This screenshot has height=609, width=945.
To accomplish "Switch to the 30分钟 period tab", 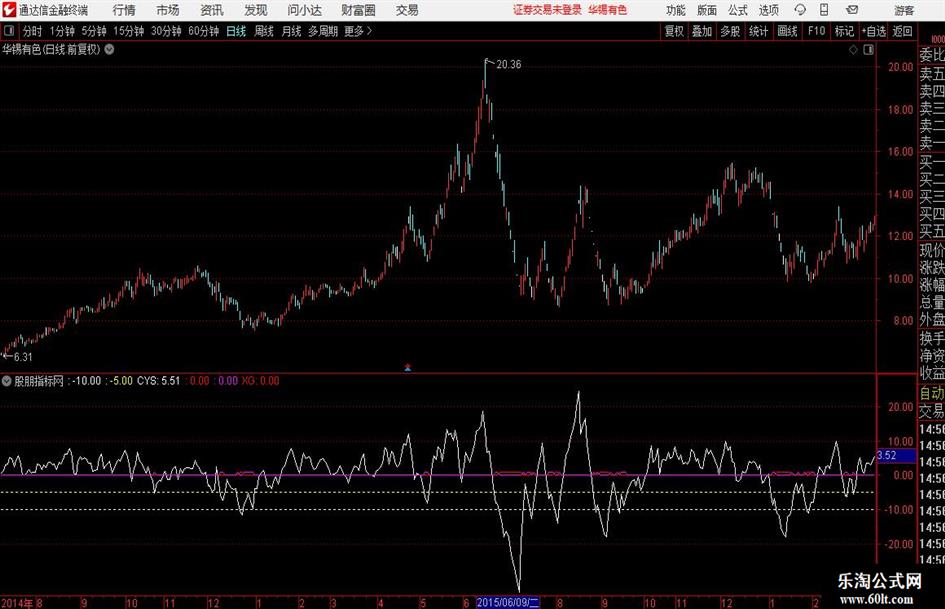I will click(x=166, y=31).
